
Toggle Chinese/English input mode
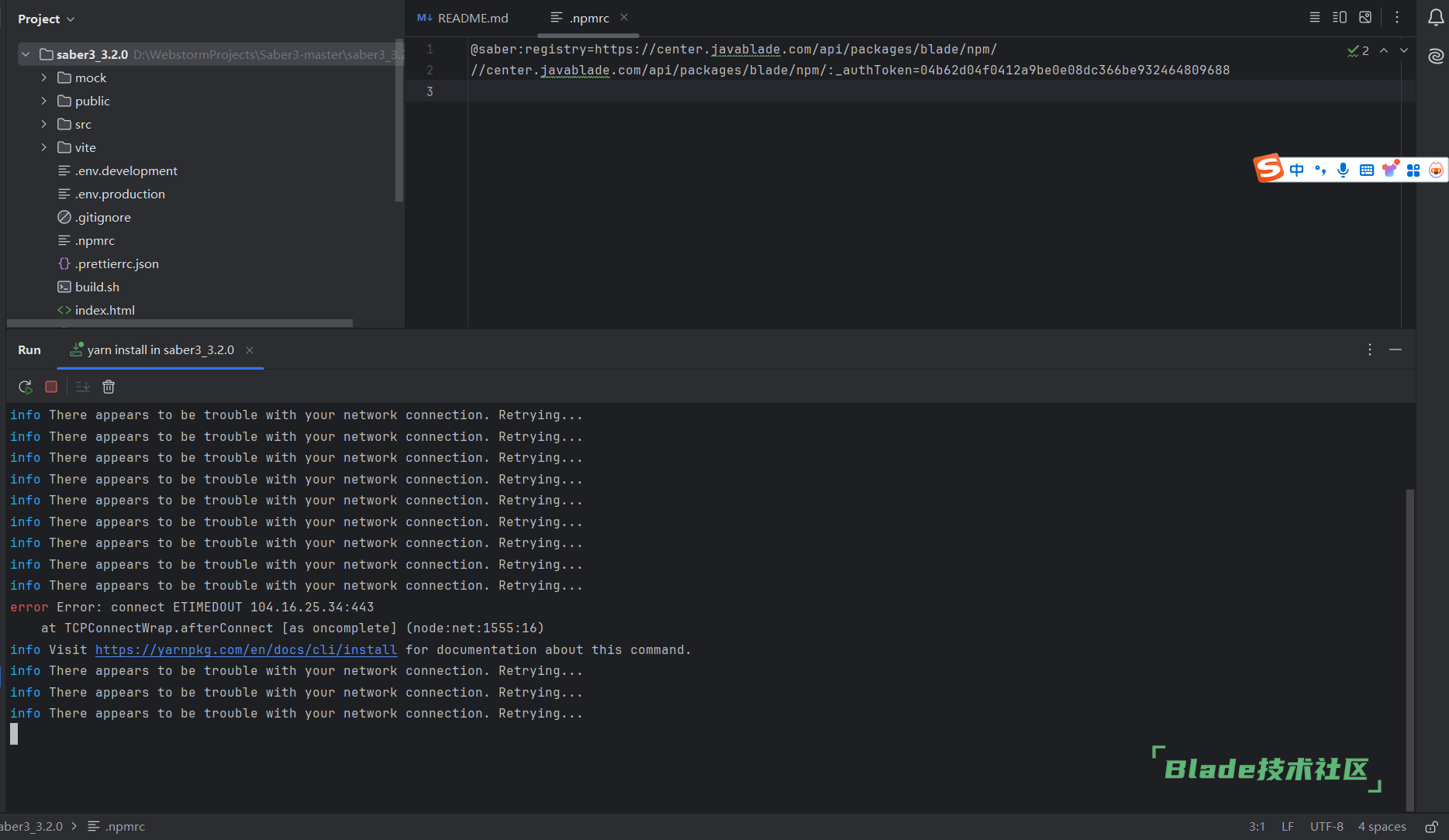pos(1297,170)
